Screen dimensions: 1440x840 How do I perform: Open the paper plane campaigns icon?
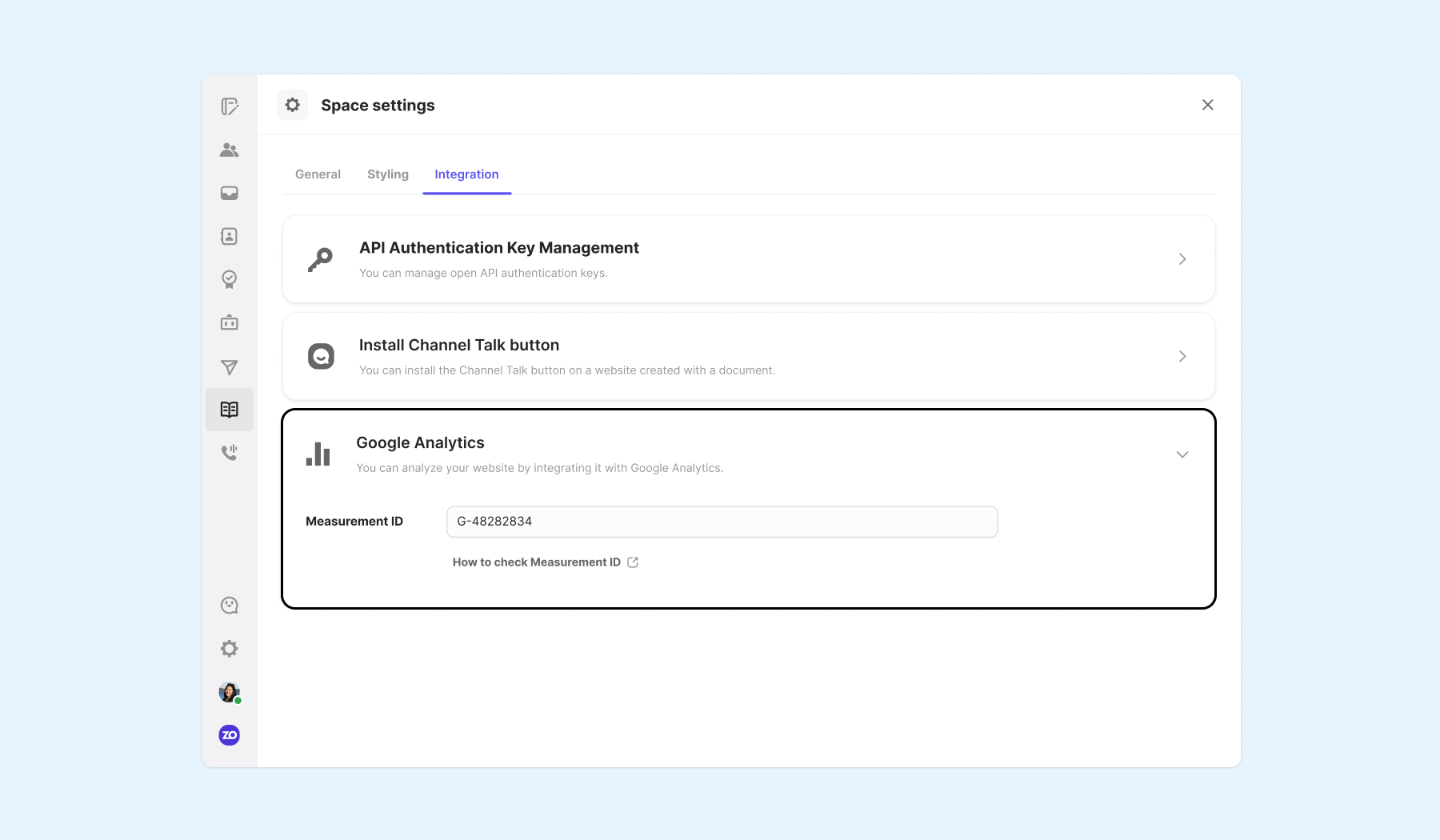230,367
